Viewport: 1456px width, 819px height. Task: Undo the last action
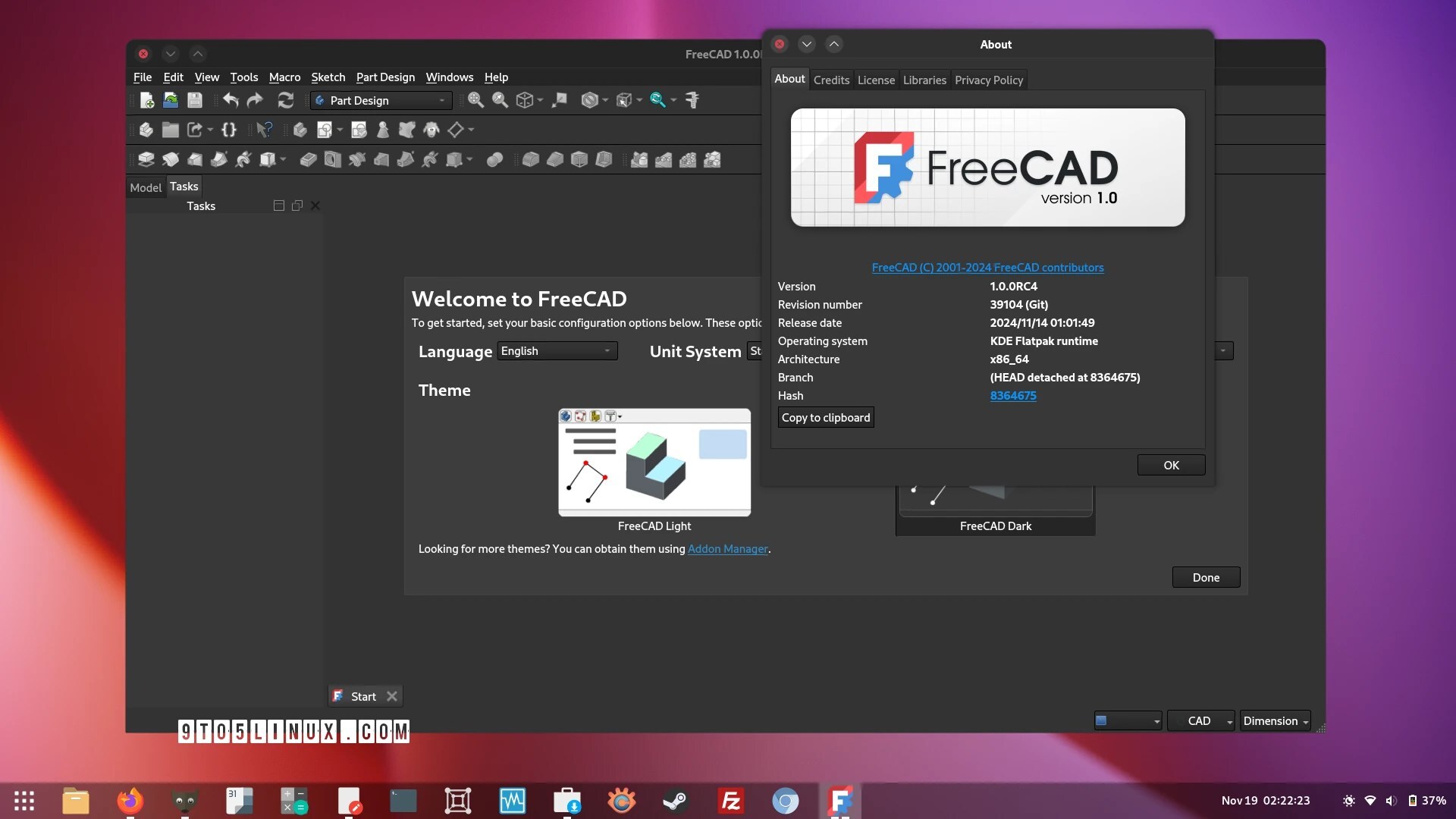pos(231,100)
